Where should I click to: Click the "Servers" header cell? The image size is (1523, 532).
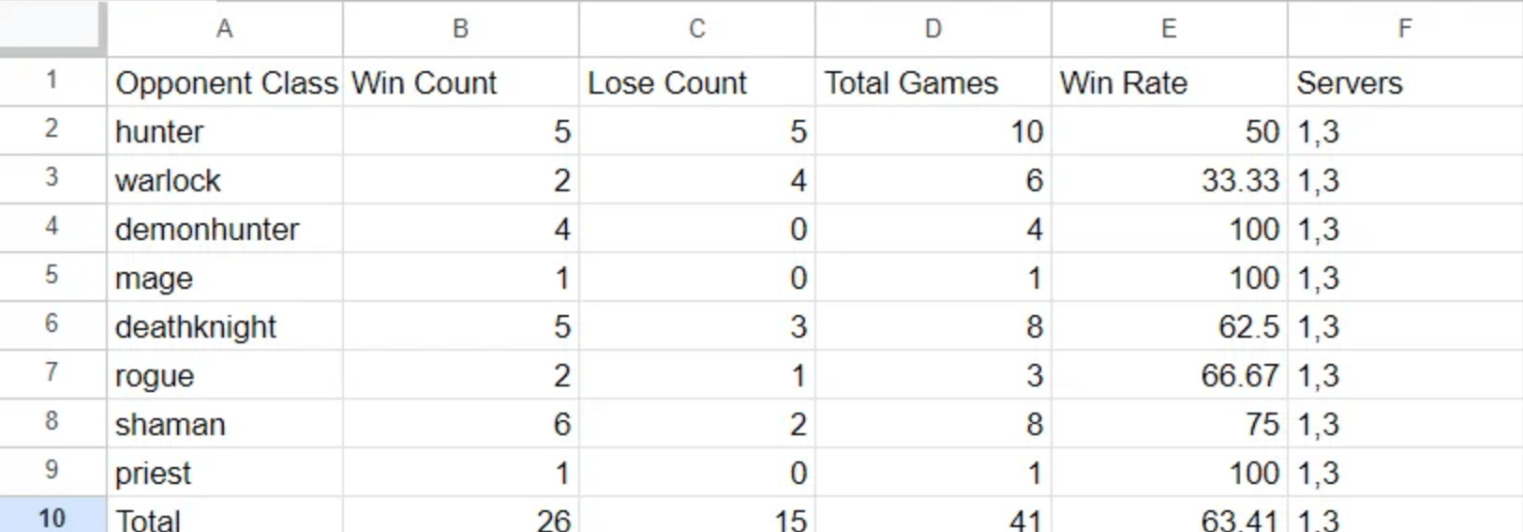(x=1404, y=83)
